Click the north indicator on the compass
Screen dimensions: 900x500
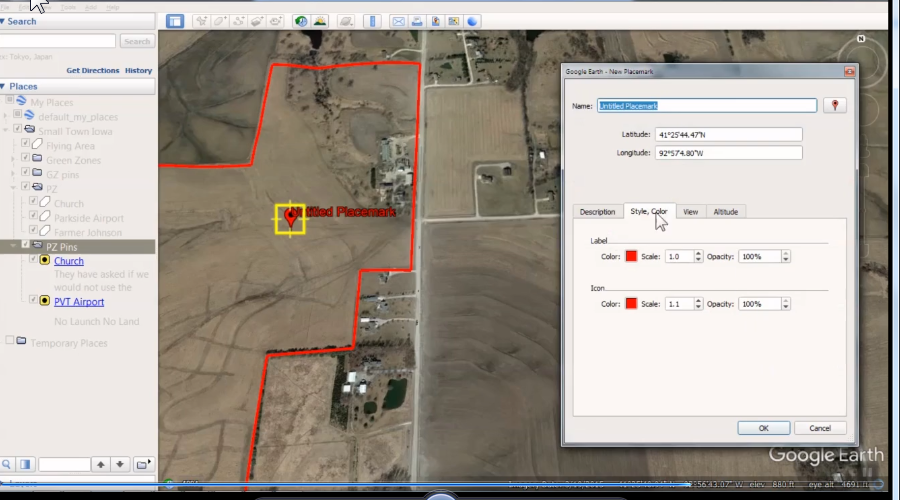click(x=861, y=38)
